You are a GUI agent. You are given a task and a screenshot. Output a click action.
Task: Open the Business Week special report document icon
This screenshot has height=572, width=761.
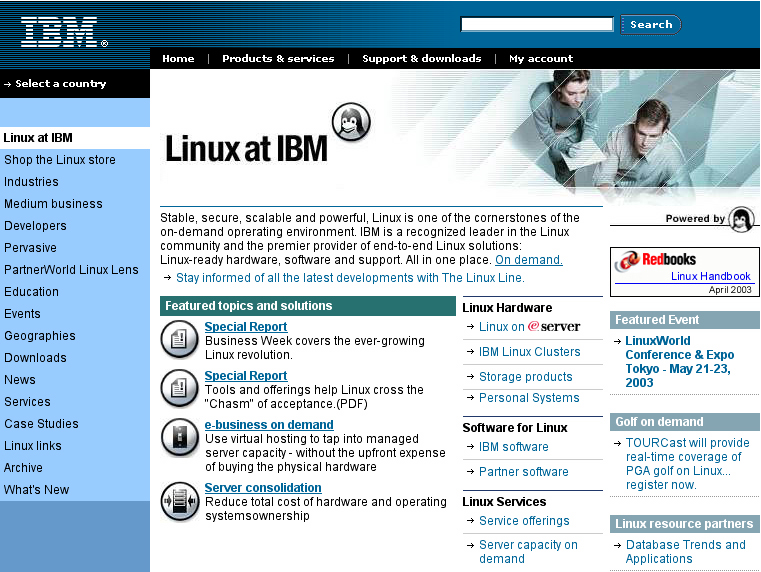tap(179, 339)
